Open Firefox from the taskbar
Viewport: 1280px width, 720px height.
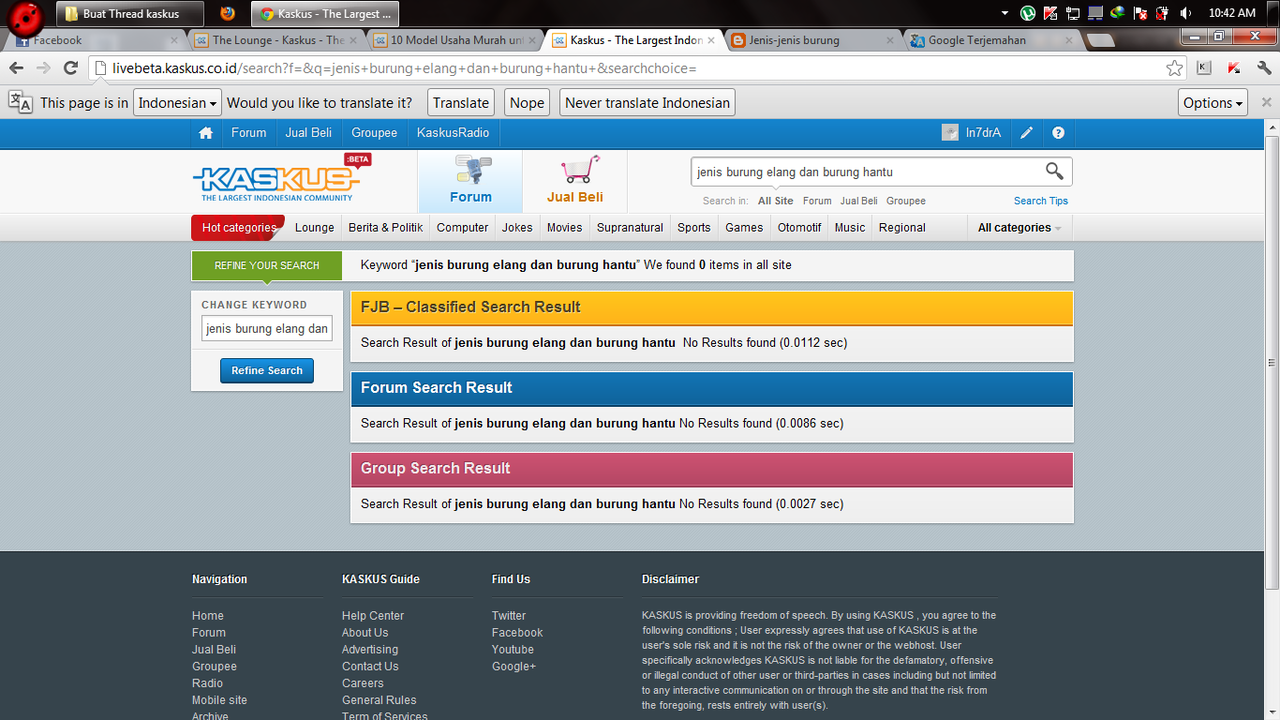[x=228, y=13]
